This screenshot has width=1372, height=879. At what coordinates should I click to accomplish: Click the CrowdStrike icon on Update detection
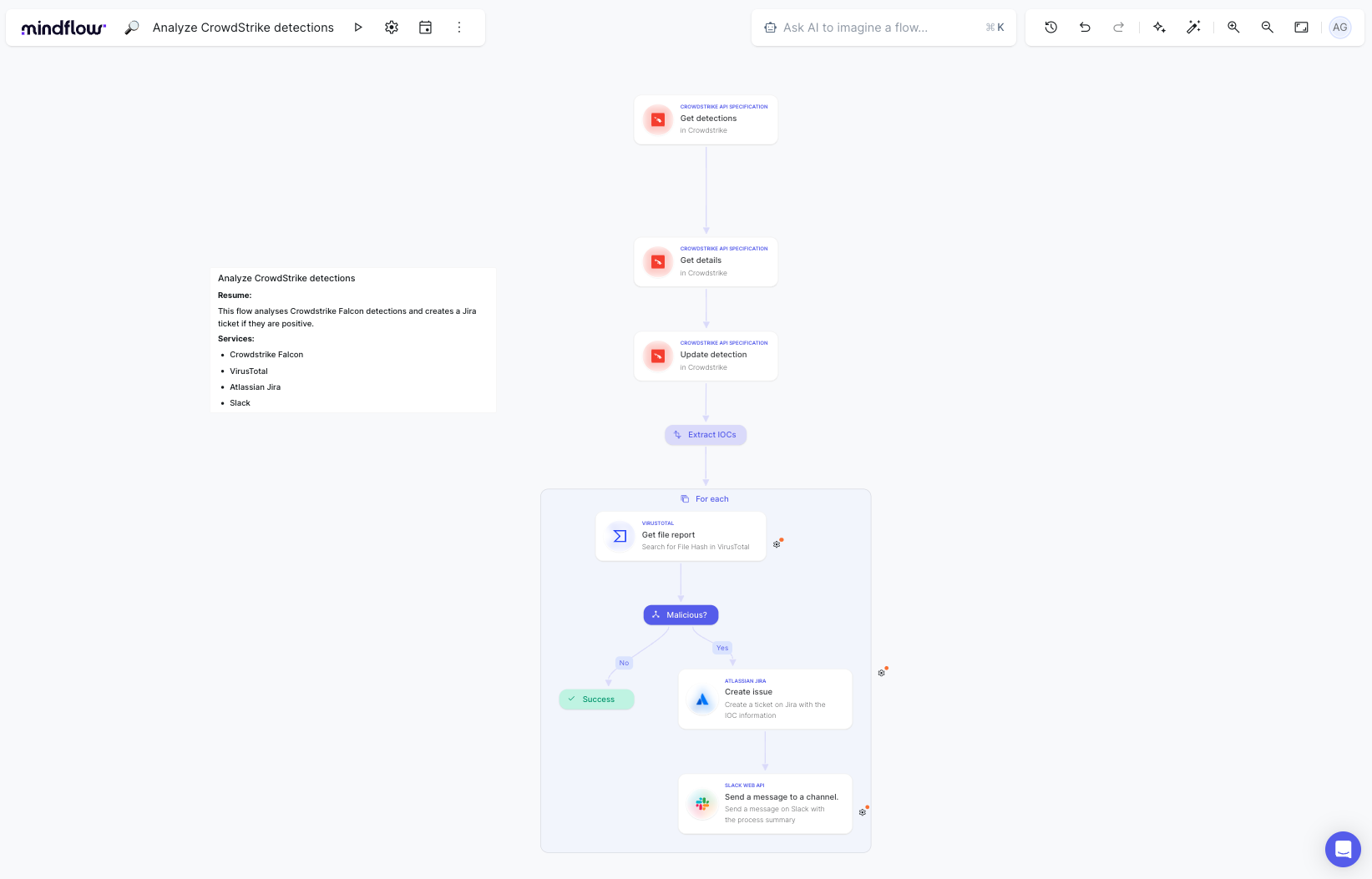[658, 356]
